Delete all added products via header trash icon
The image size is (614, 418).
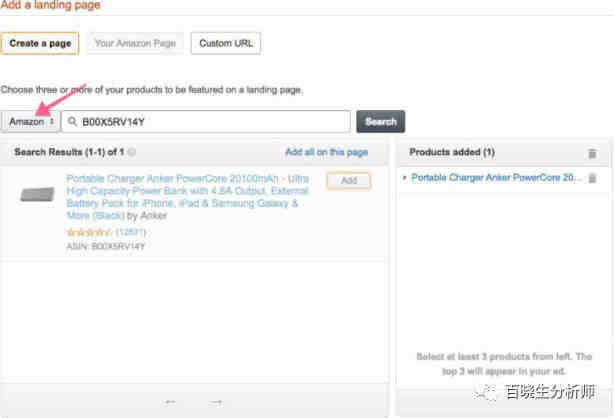[x=592, y=154]
